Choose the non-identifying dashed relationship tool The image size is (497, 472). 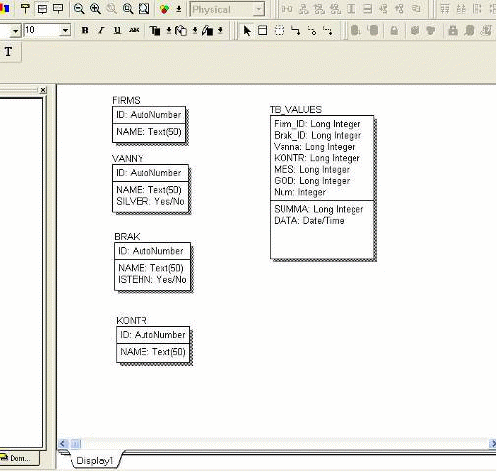tap(328, 31)
